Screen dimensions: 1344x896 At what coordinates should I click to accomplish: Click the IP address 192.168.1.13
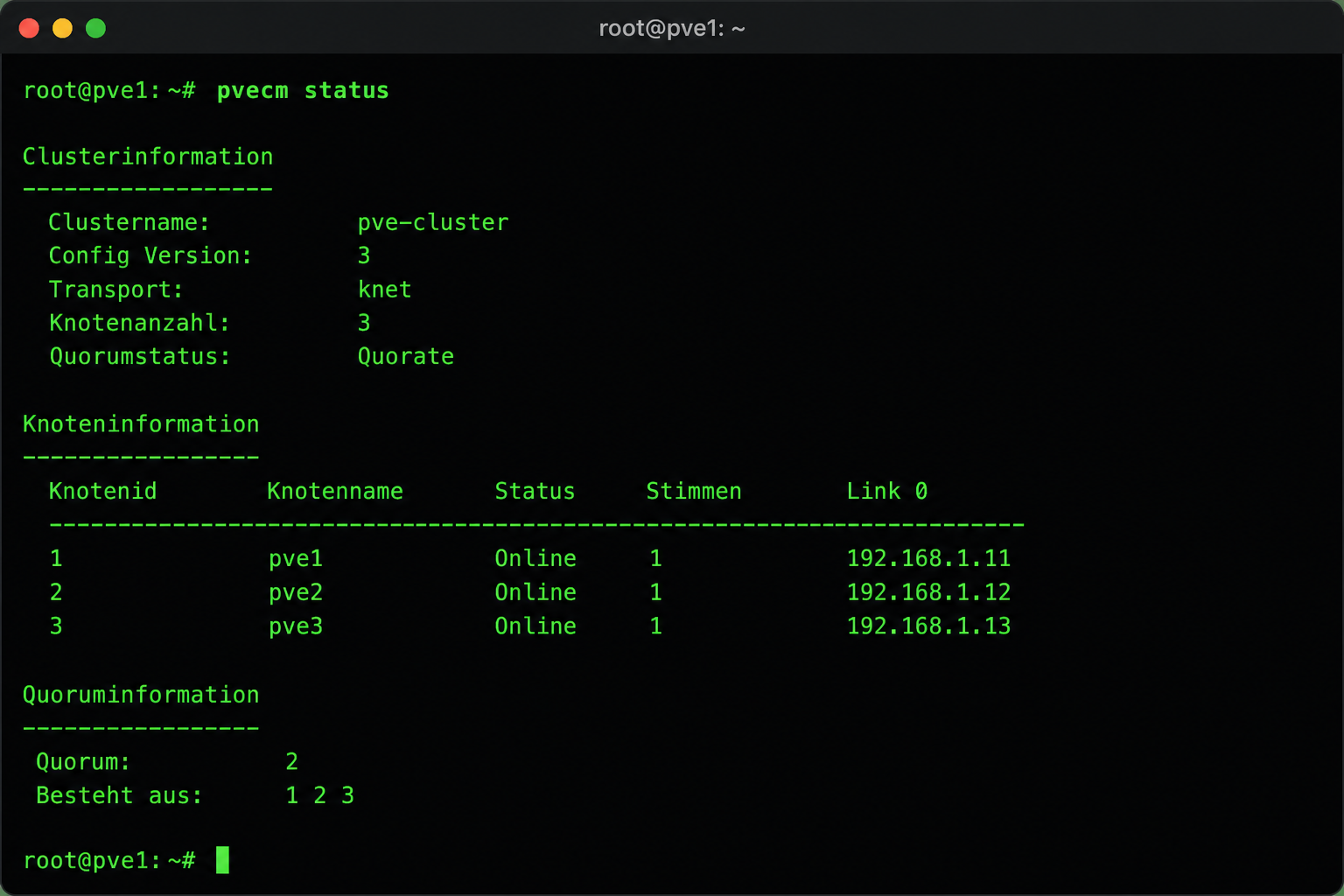[x=928, y=626]
